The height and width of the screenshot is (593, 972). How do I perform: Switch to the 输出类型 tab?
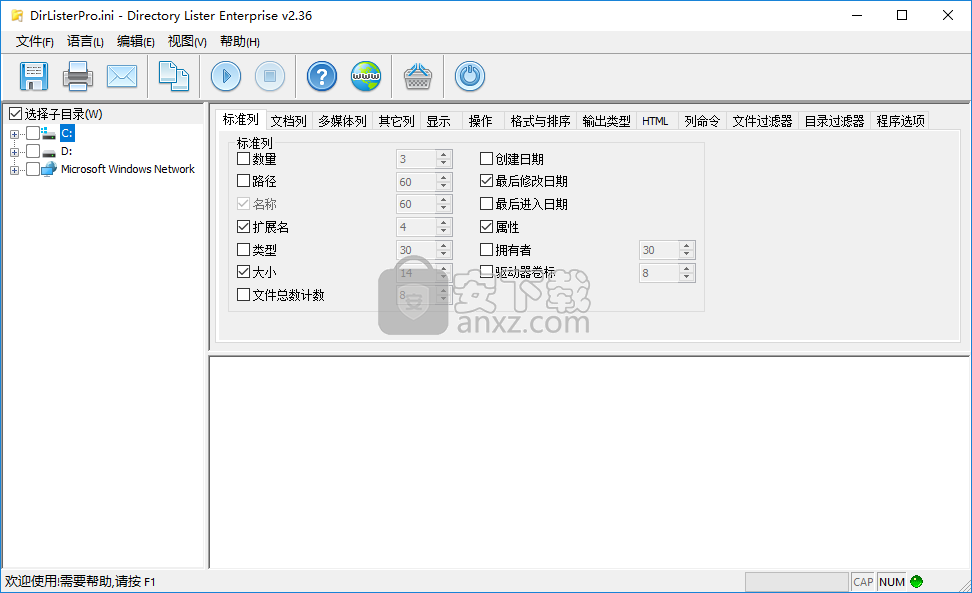pyautogui.click(x=606, y=121)
